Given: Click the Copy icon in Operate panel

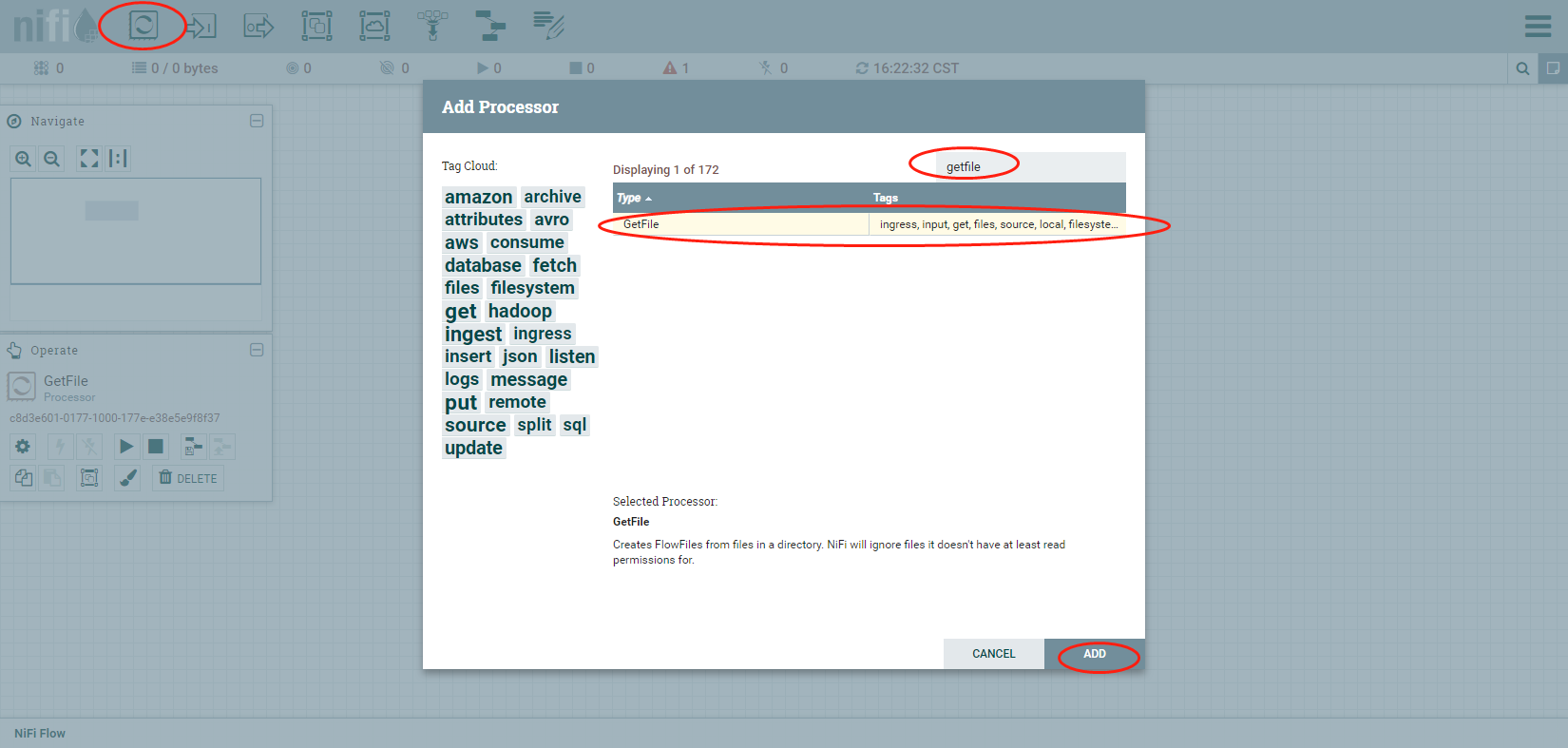Looking at the screenshot, I should [x=23, y=478].
